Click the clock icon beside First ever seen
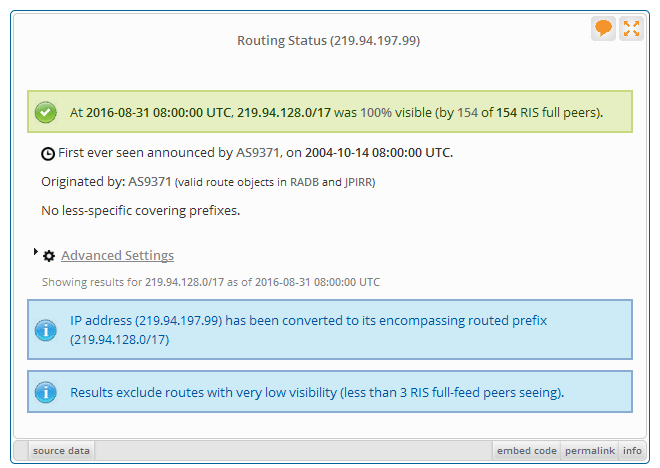This screenshot has width=660, height=468. click(48, 154)
